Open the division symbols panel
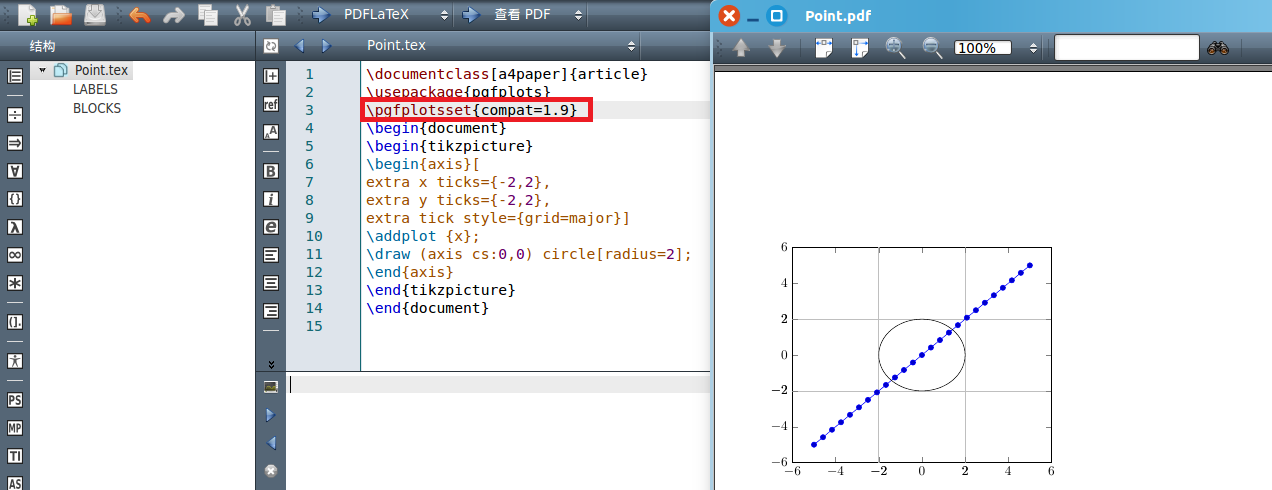 pos(15,115)
